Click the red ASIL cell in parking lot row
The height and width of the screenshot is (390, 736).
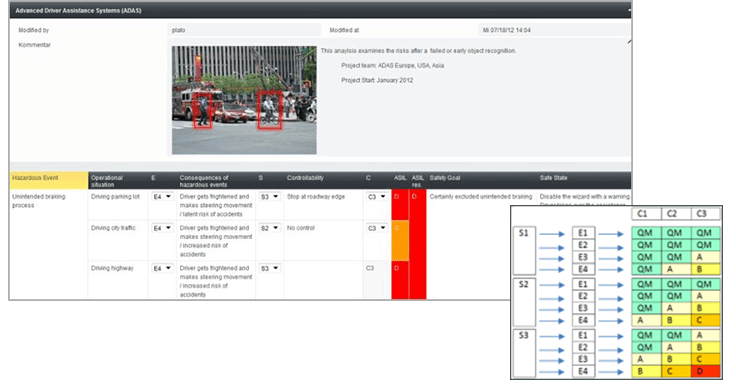pyautogui.click(x=400, y=205)
